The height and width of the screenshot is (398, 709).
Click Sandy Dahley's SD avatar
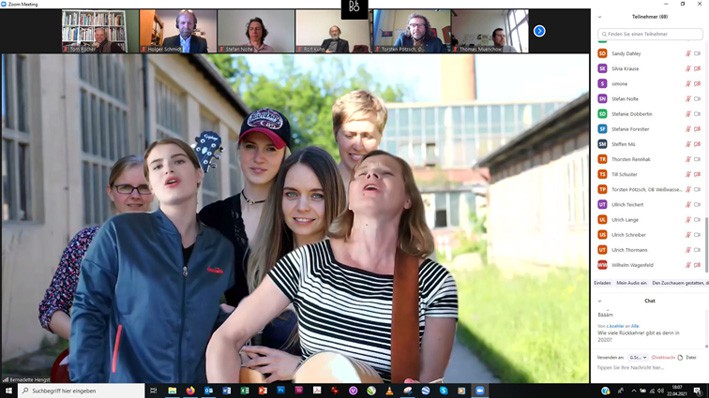(x=602, y=53)
